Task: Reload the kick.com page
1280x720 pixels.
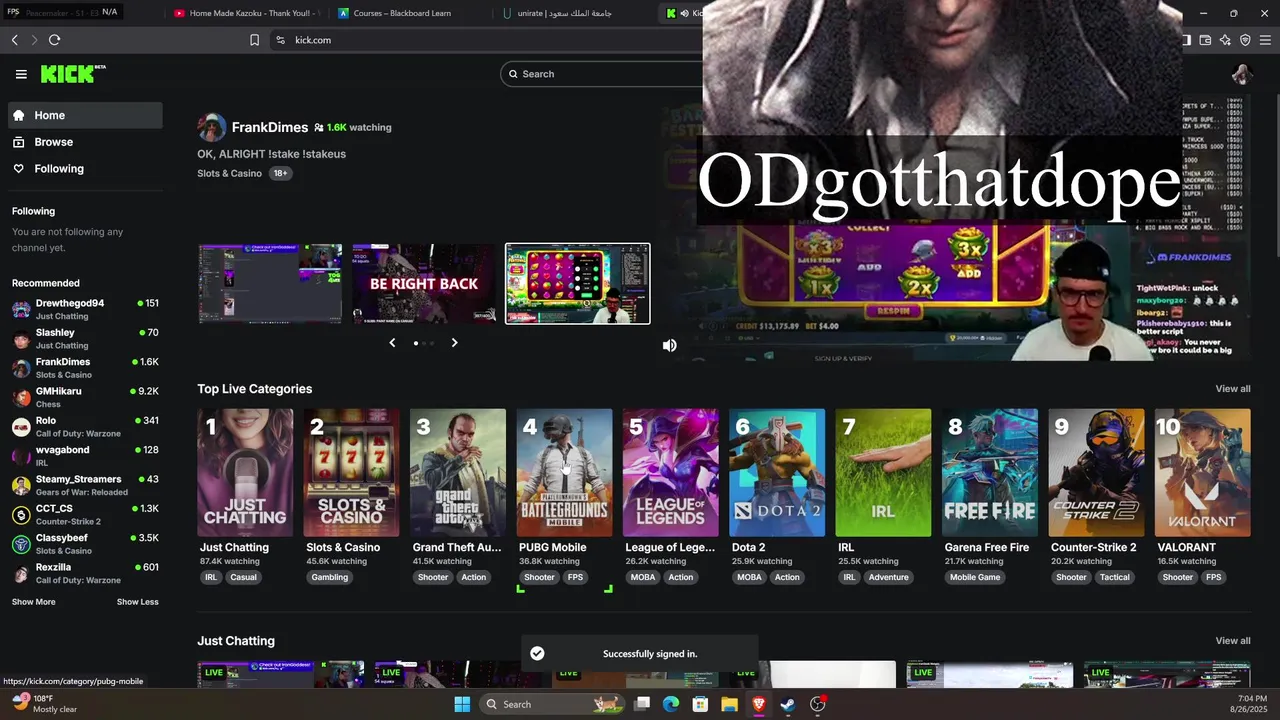Action: click(54, 40)
